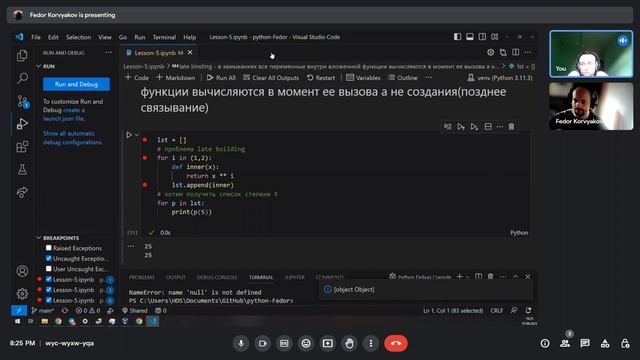
Task: Disable second Lesson-5.ipynb breakpoint checkbox
Action: [x=49, y=290]
